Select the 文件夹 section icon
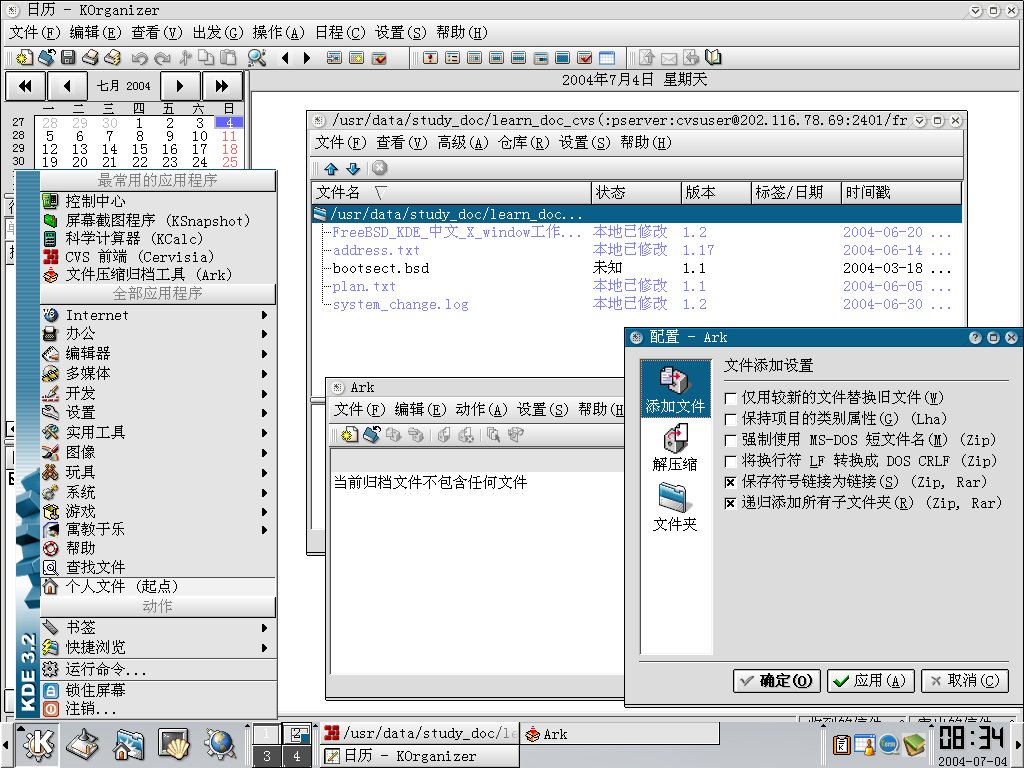The image size is (1024, 768). pyautogui.click(x=675, y=507)
